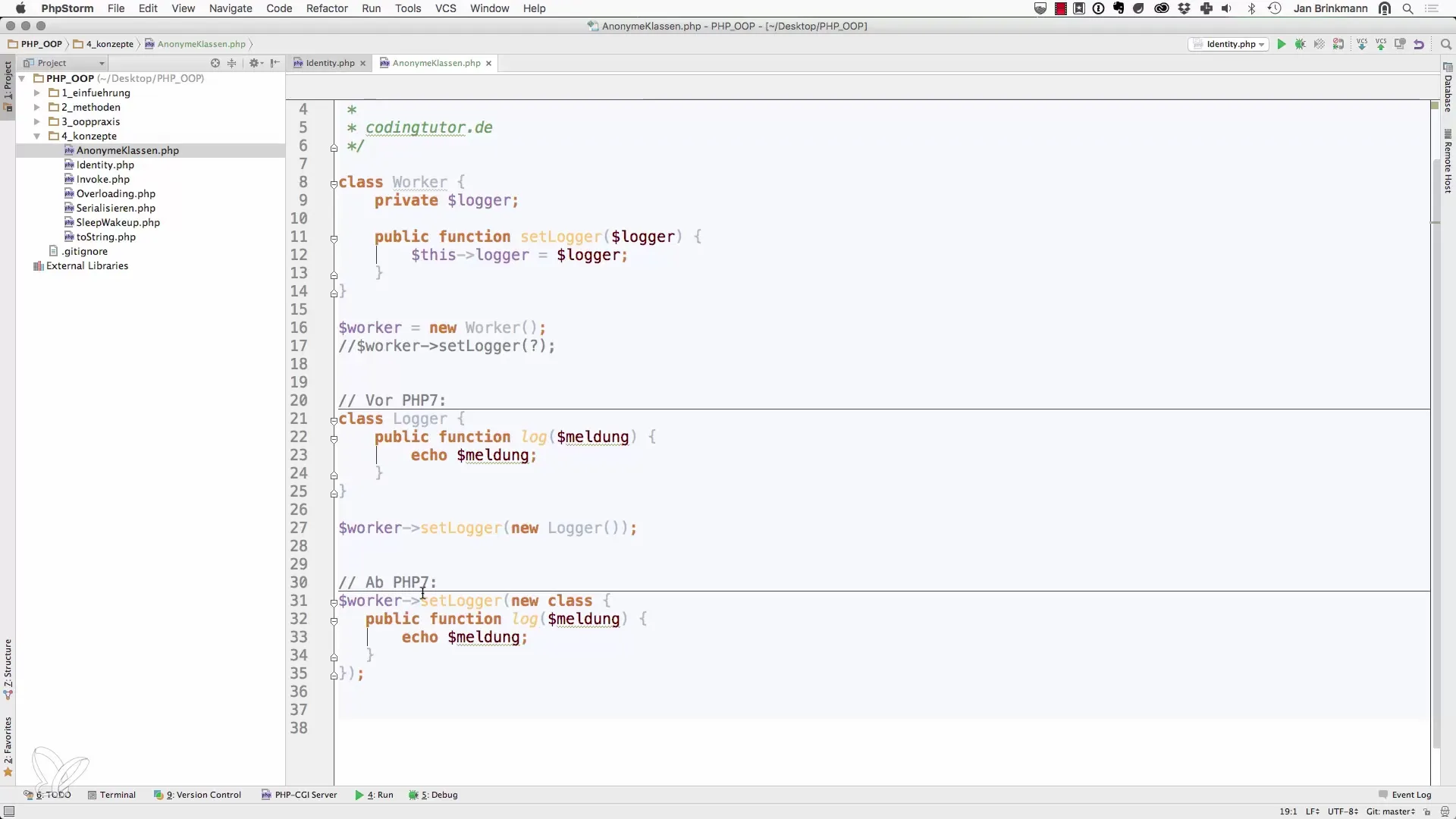Image resolution: width=1456 pixels, height=819 pixels.
Task: Expand the 1_einfuehrung folder
Action: 36,93
